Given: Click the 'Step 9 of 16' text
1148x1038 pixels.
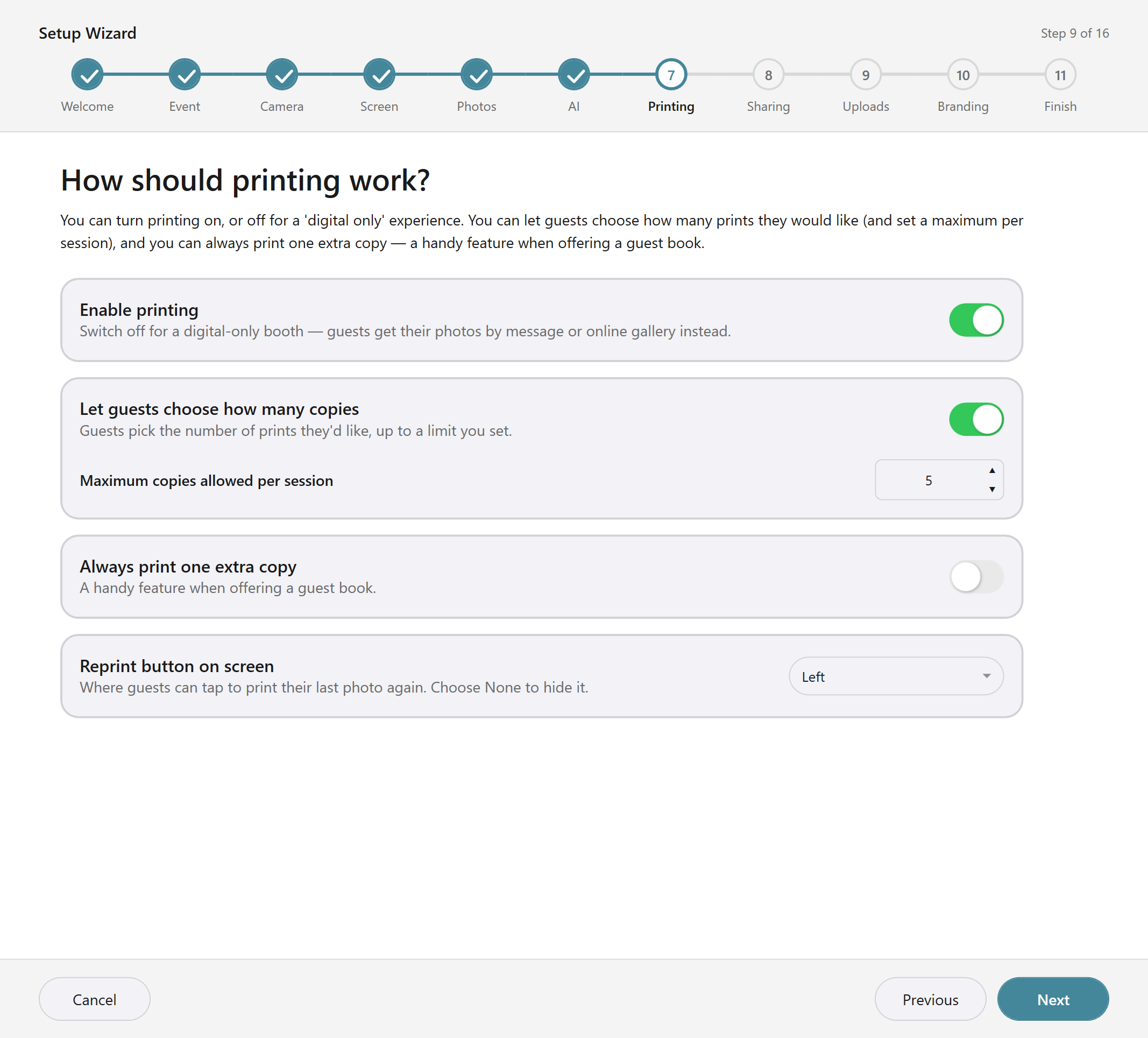Looking at the screenshot, I should (1074, 33).
